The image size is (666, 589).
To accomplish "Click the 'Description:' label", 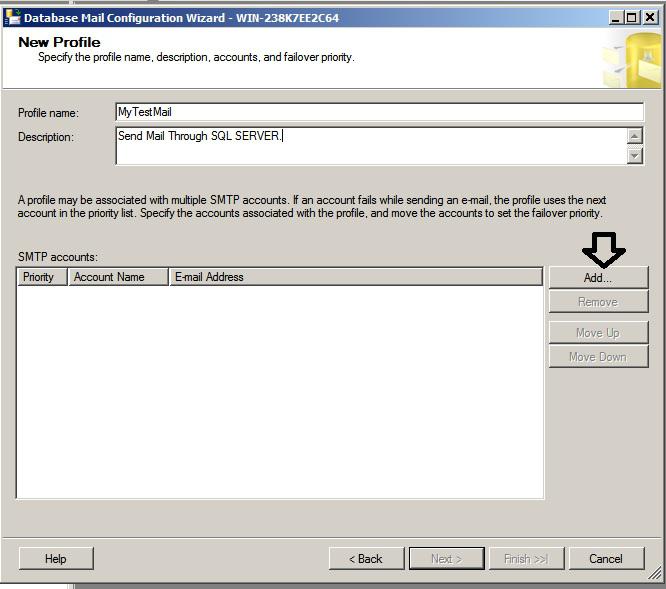I will 46,137.
